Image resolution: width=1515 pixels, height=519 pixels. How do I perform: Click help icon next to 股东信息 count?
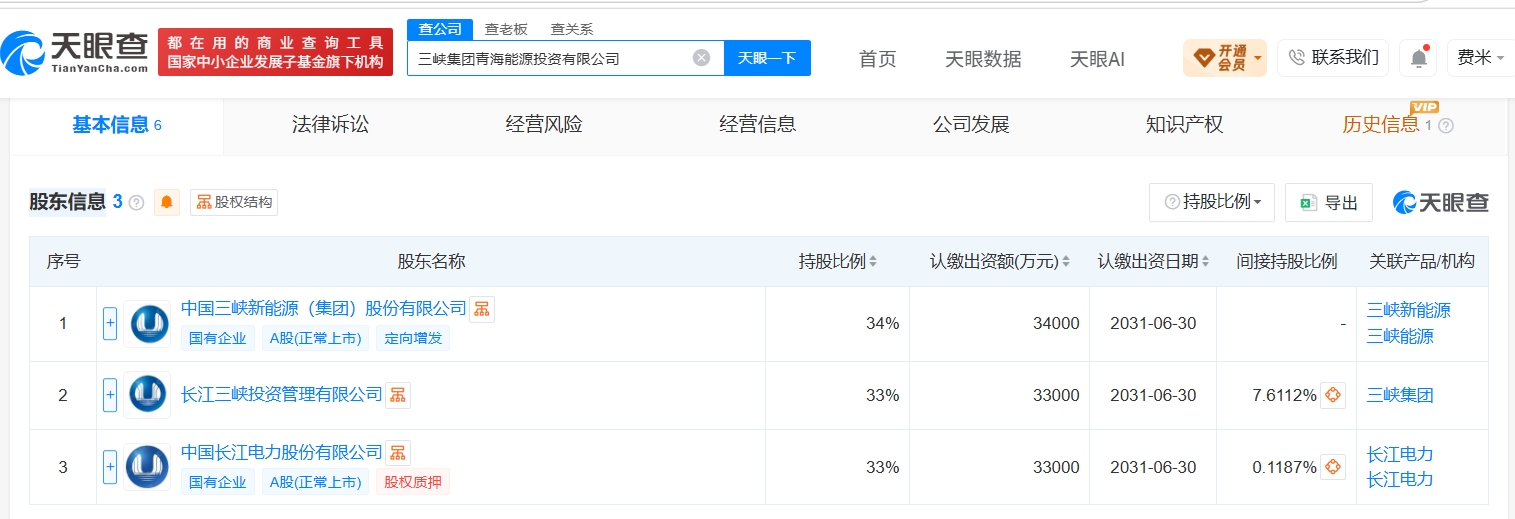[x=137, y=203]
